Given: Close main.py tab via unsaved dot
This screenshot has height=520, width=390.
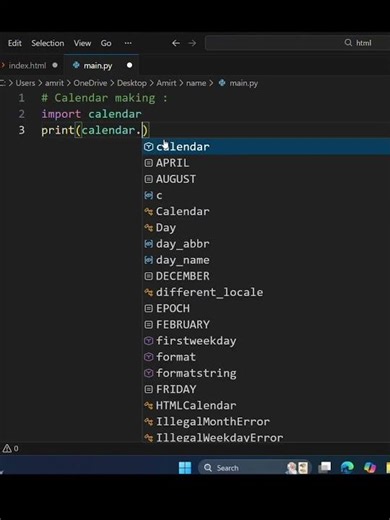Looking at the screenshot, I should click(x=129, y=65).
